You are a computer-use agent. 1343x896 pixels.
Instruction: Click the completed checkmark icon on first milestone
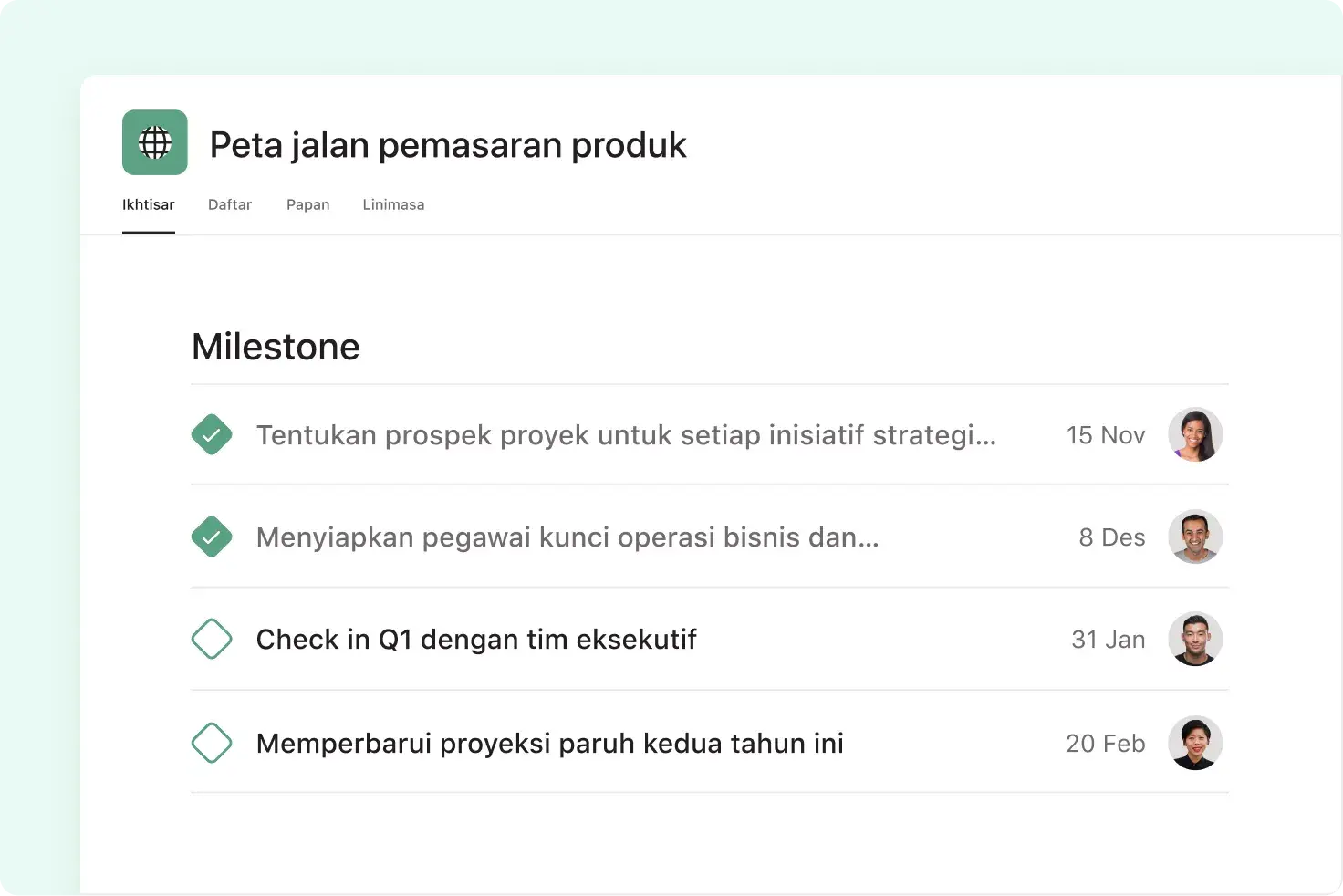click(x=212, y=434)
